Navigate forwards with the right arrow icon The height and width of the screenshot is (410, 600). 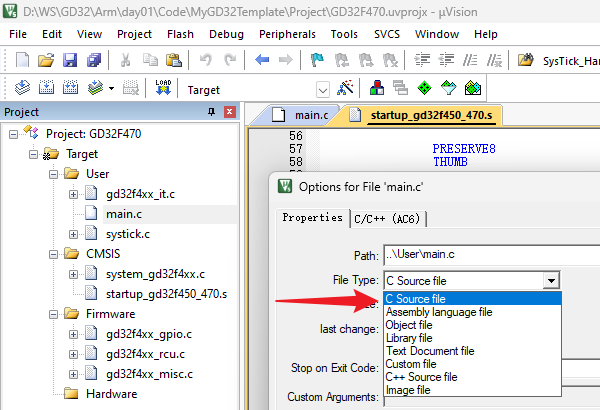pos(285,60)
